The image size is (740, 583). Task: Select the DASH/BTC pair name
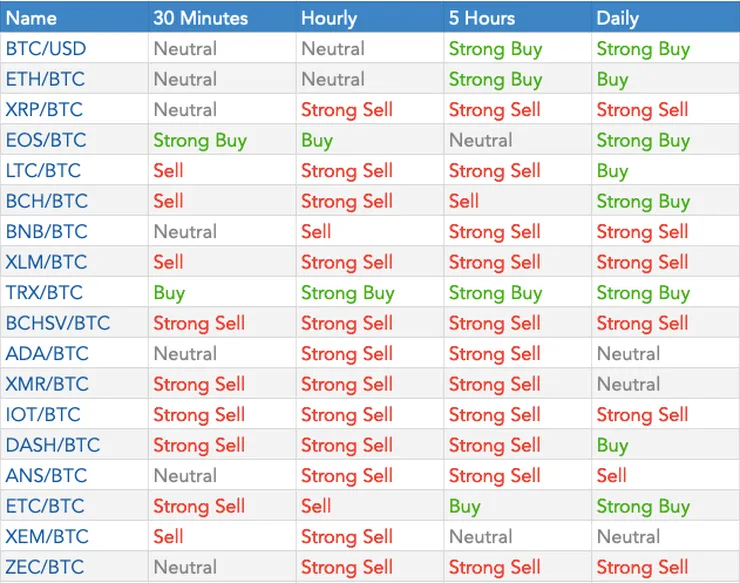click(53, 445)
